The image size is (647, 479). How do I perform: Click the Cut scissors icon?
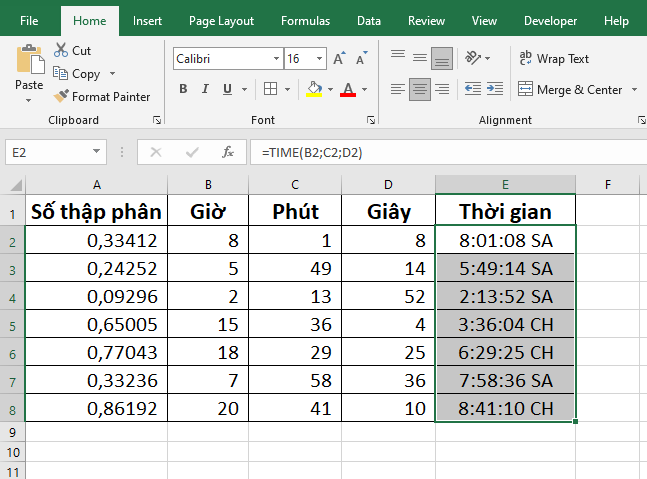tap(62, 50)
